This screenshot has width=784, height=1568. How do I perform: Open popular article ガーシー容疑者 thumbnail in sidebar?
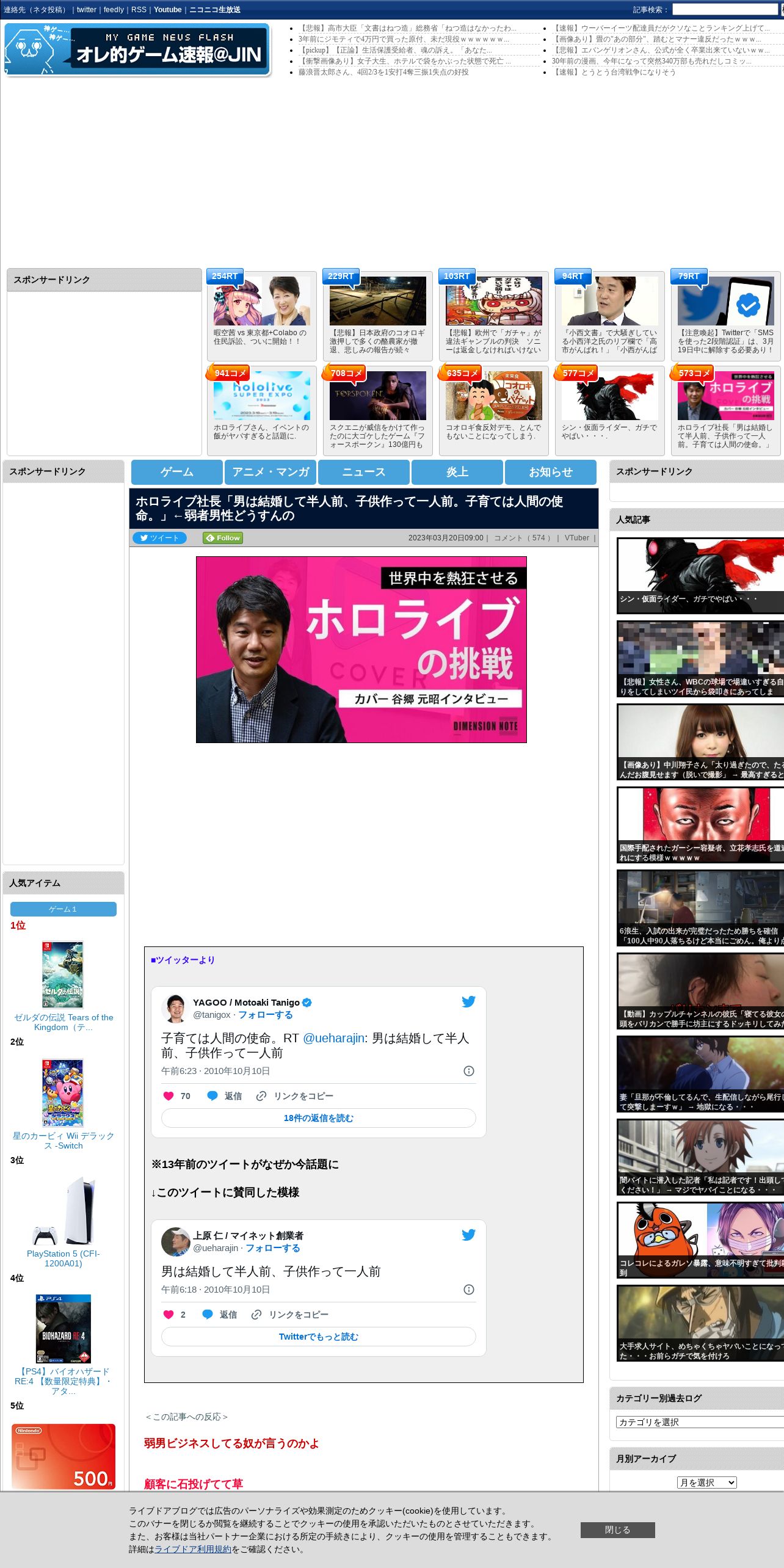click(x=700, y=825)
